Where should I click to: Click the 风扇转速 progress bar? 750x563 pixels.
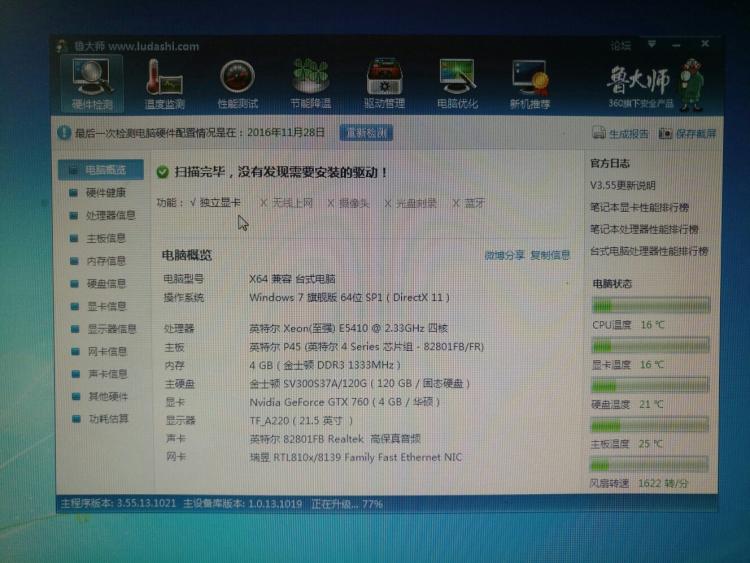click(649, 464)
